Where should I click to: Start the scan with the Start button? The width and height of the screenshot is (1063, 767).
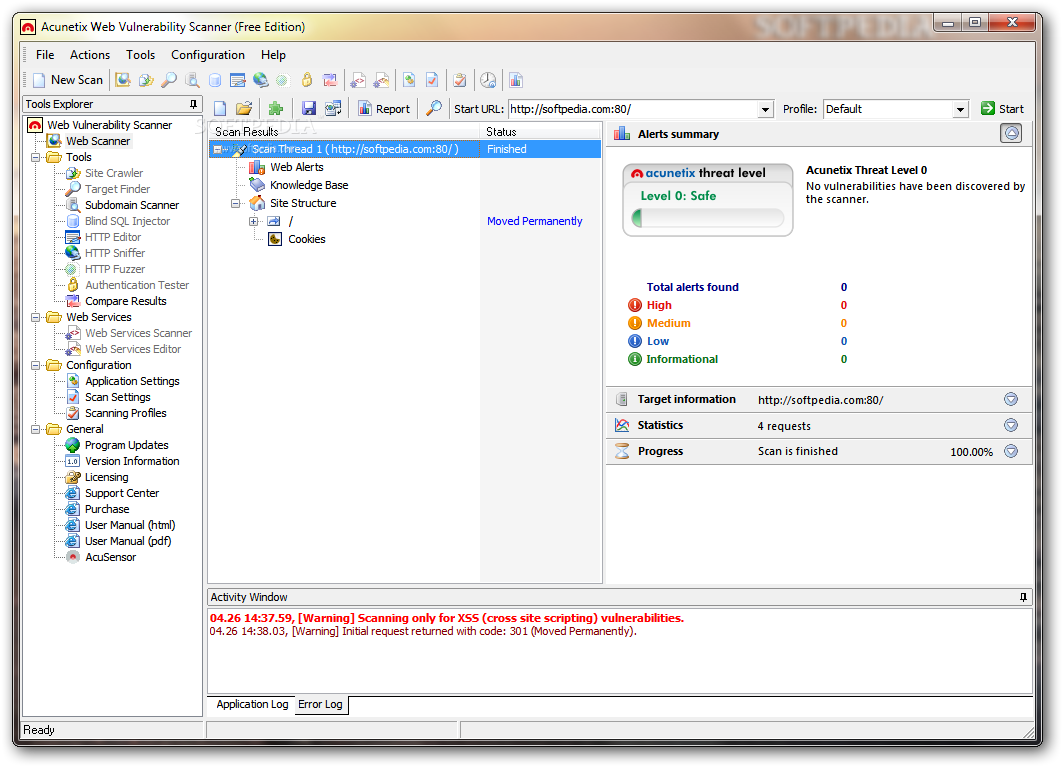point(1003,109)
